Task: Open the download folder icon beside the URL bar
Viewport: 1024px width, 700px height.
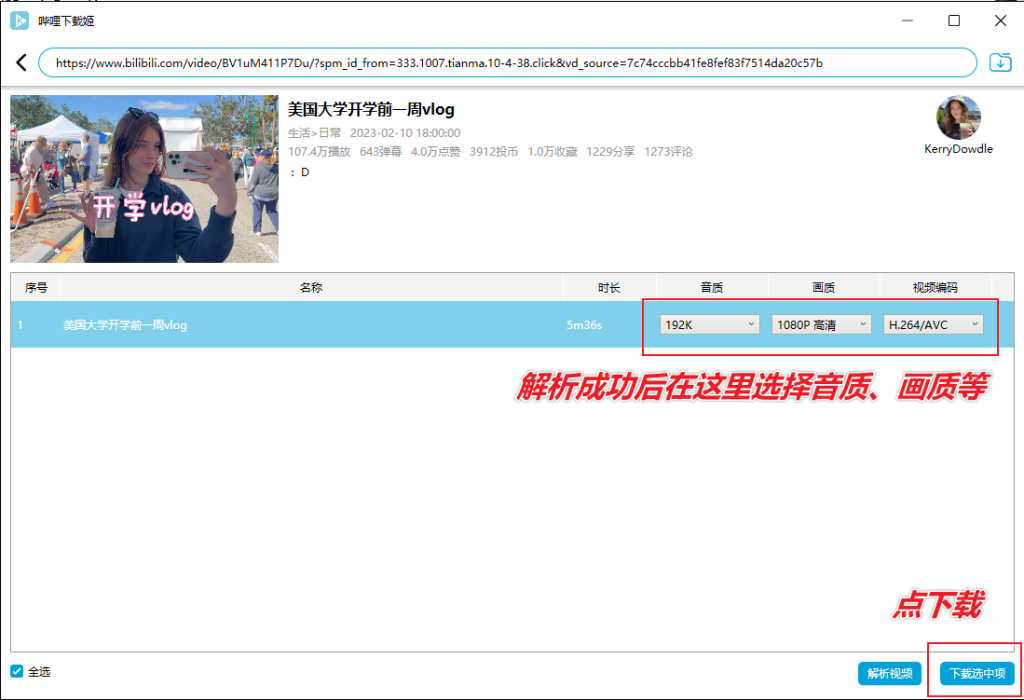Action: 1000,62
